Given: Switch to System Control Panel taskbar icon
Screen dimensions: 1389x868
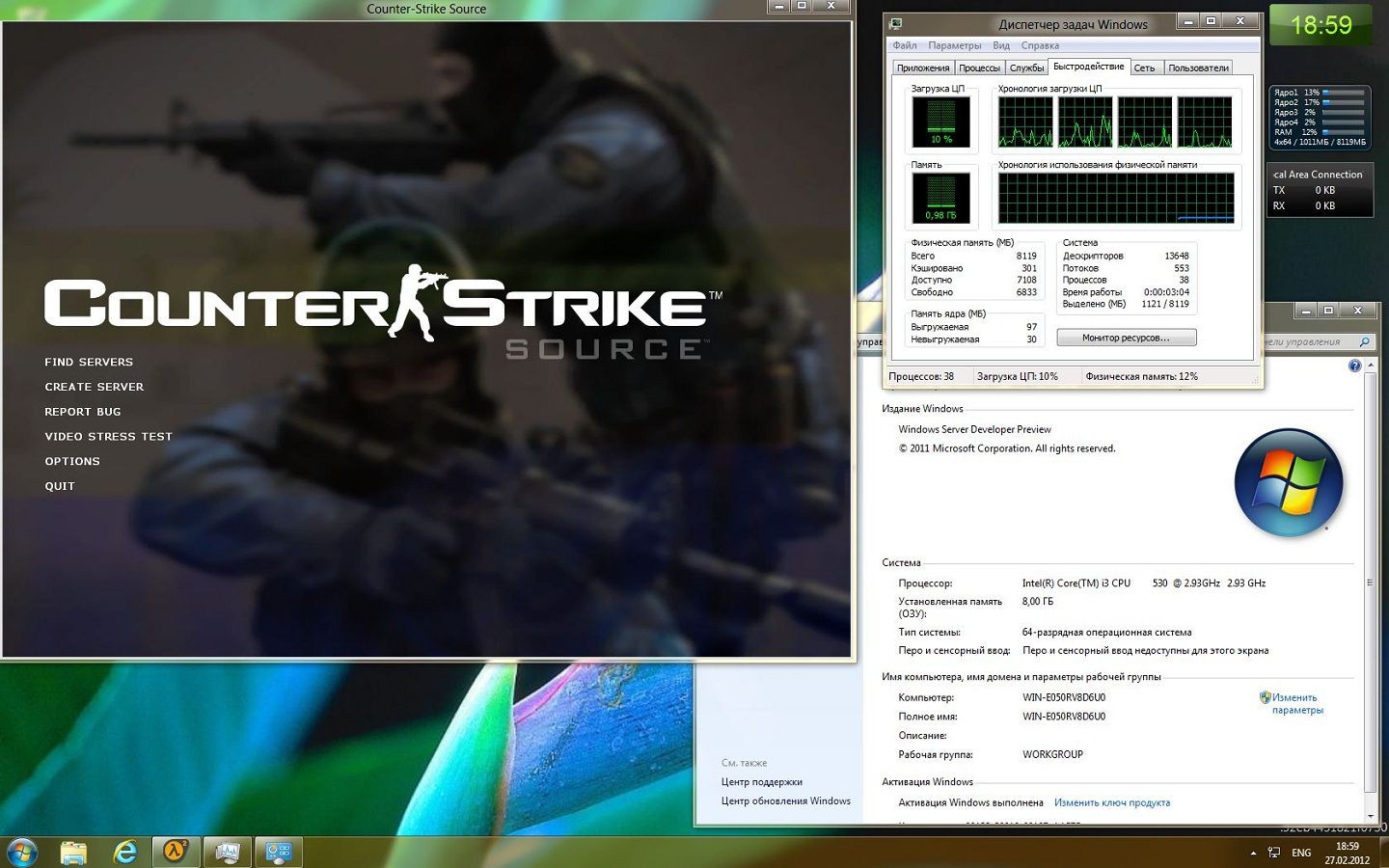Looking at the screenshot, I should click(x=279, y=852).
